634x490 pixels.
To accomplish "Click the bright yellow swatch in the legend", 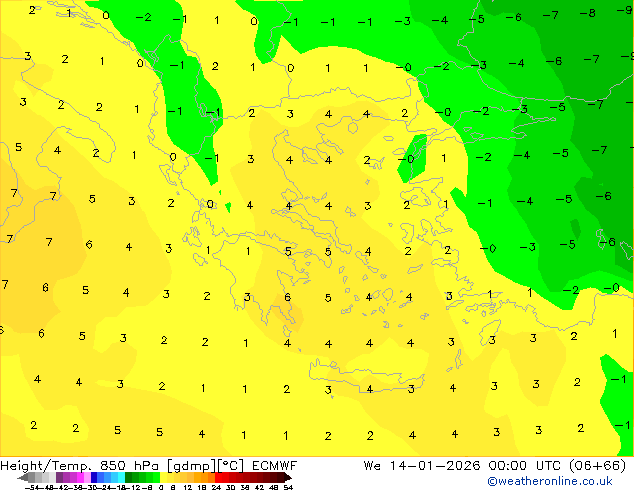I will [164, 477].
